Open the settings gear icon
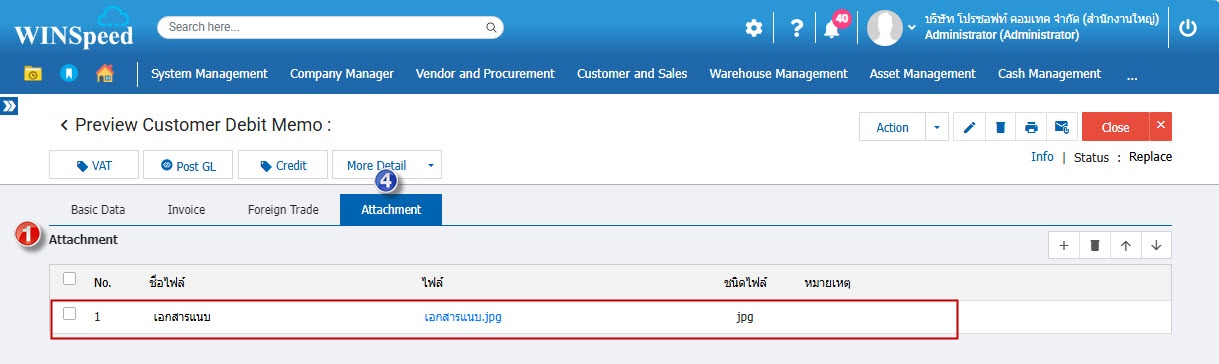1219x364 pixels. [754, 28]
